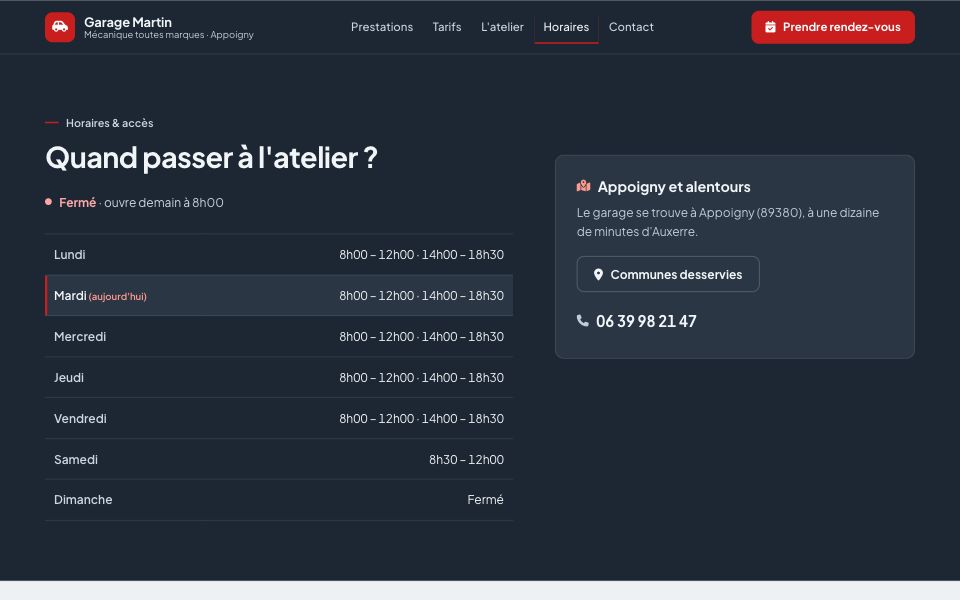Click the Vendredi day label
The height and width of the screenshot is (600, 960).
point(80,419)
